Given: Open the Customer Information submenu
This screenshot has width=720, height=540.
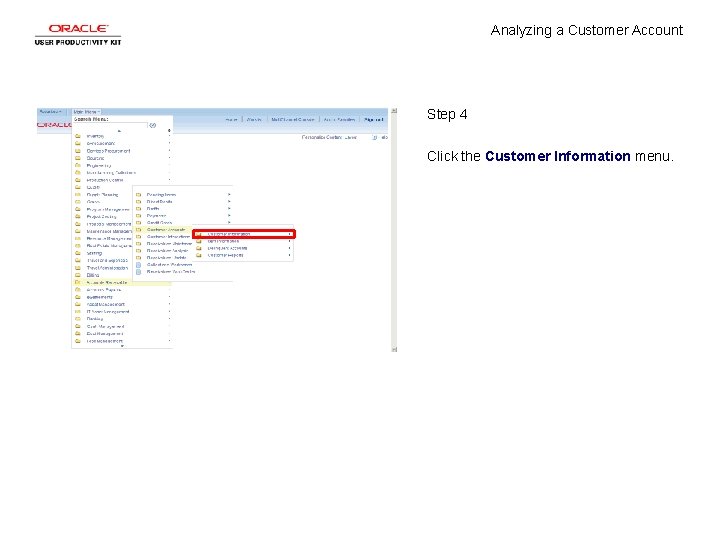Looking at the screenshot, I should pyautogui.click(x=244, y=234).
